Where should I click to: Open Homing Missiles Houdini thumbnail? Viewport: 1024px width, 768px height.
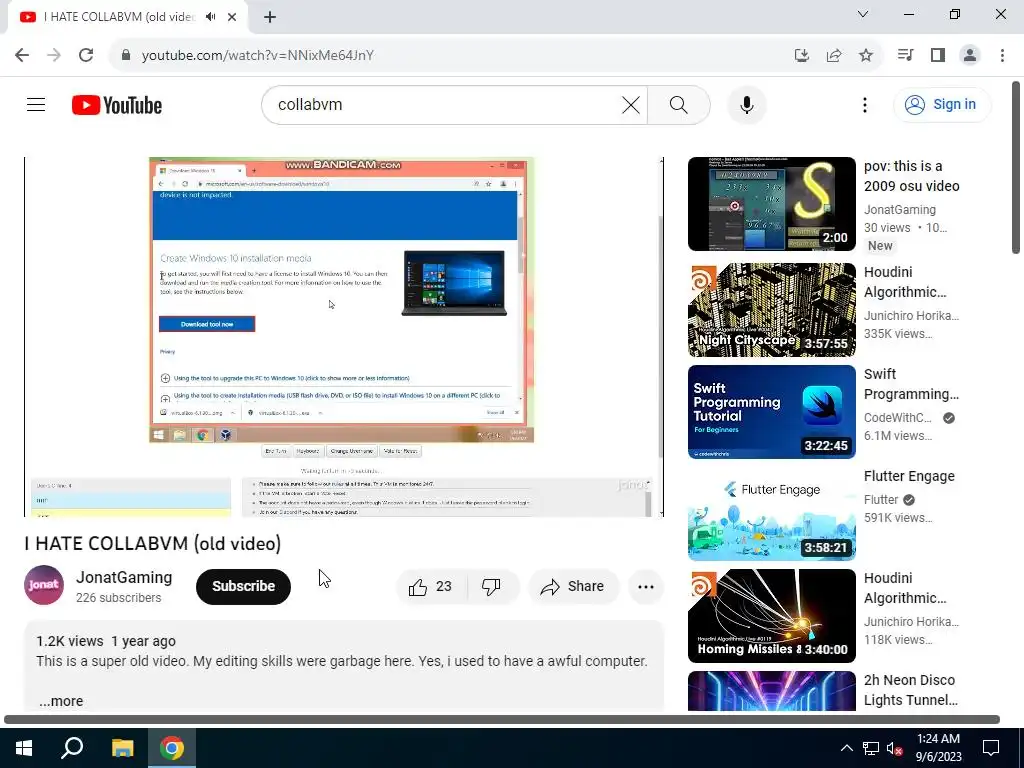pos(771,615)
